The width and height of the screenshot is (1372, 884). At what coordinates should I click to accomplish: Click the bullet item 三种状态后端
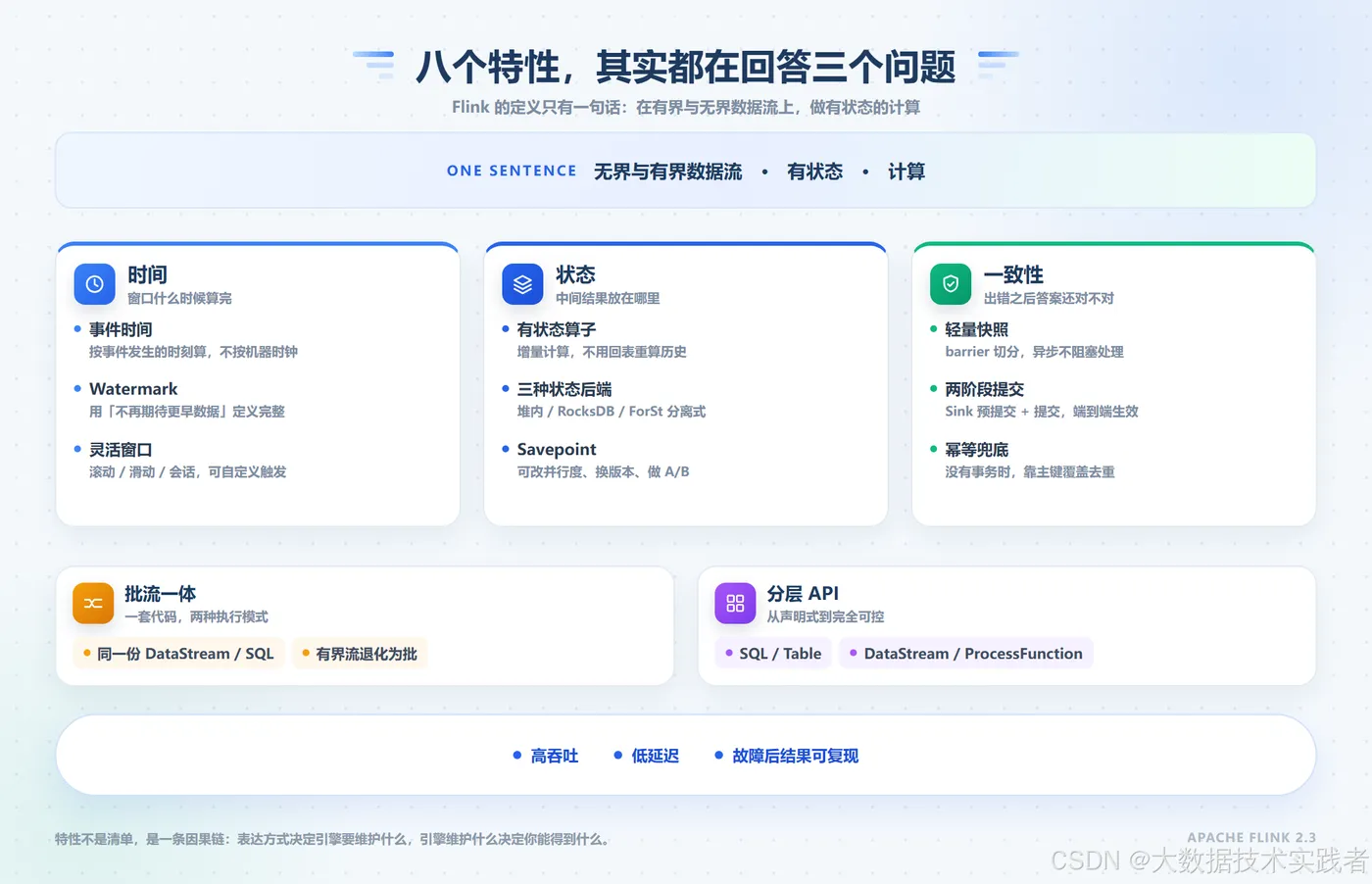click(x=564, y=389)
